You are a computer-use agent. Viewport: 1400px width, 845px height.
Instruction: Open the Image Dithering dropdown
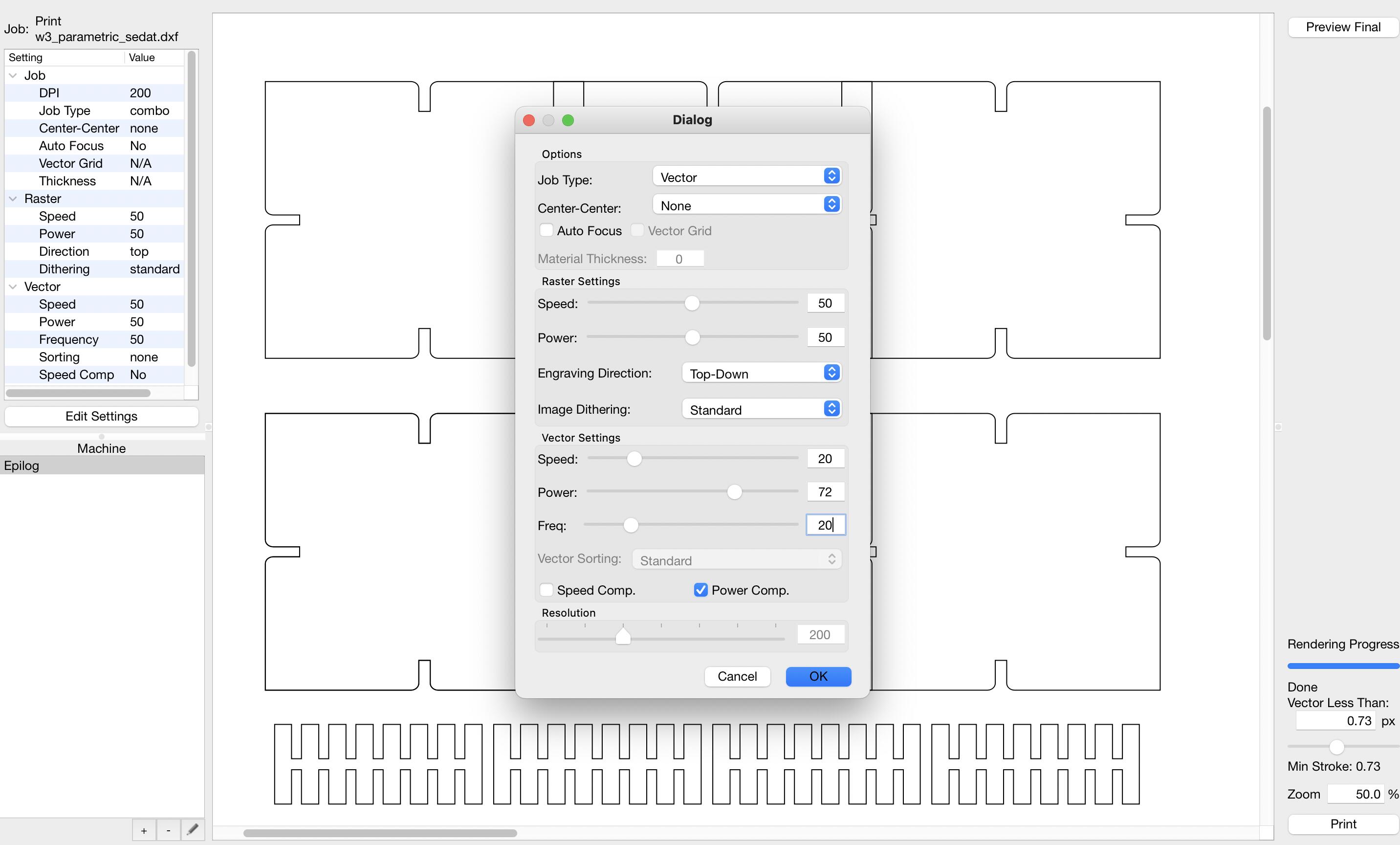pos(762,410)
